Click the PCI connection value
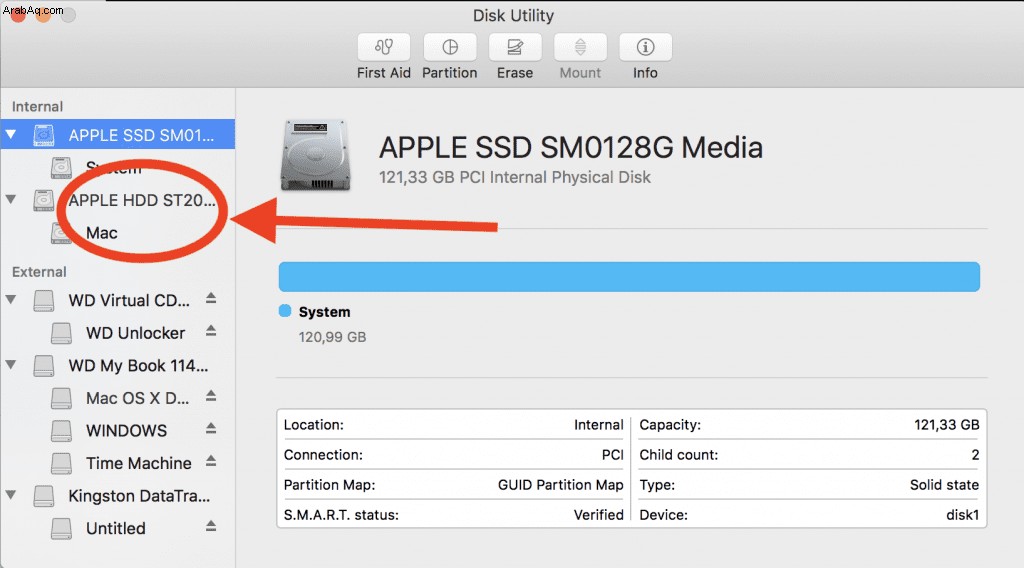 coord(613,455)
